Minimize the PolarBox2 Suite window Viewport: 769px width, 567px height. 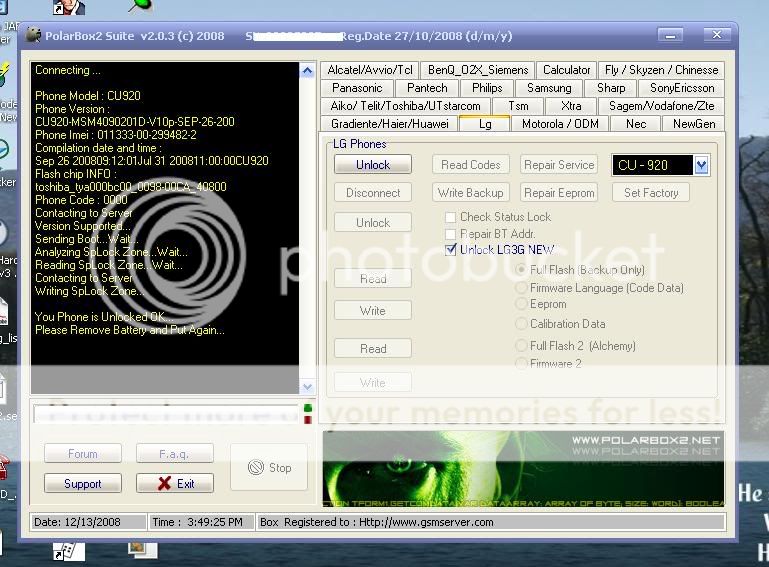[670, 35]
